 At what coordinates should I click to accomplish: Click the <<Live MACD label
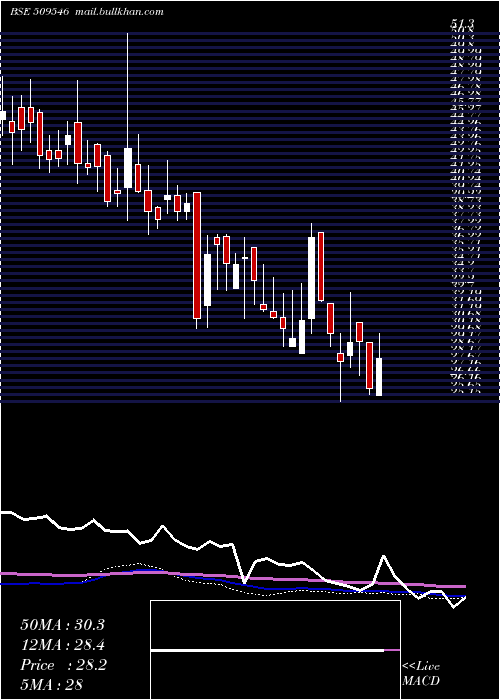[x=421, y=674]
